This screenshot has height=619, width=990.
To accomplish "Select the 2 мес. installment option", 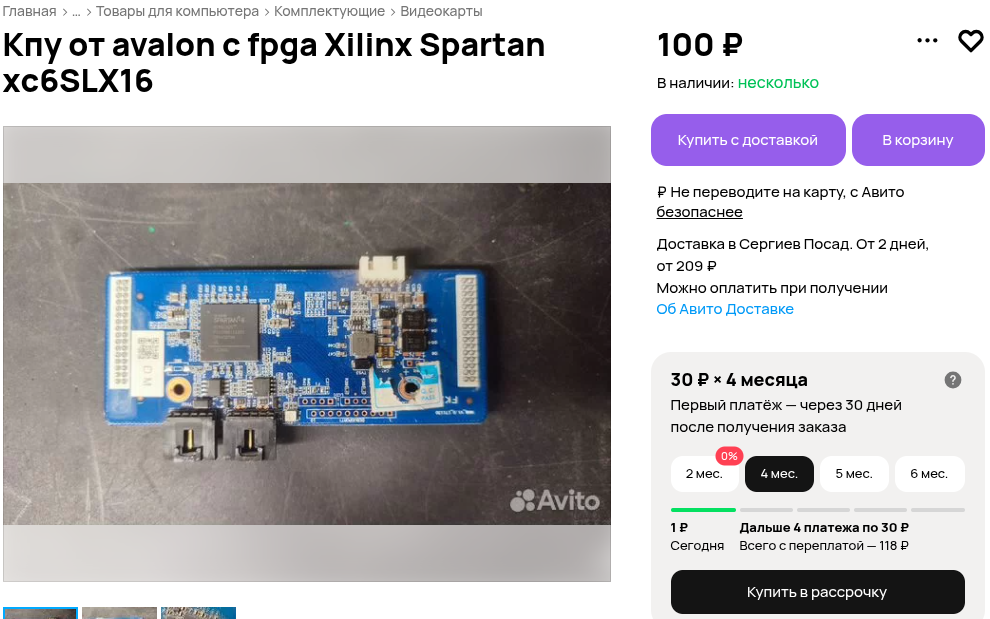I will pyautogui.click(x=704, y=474).
